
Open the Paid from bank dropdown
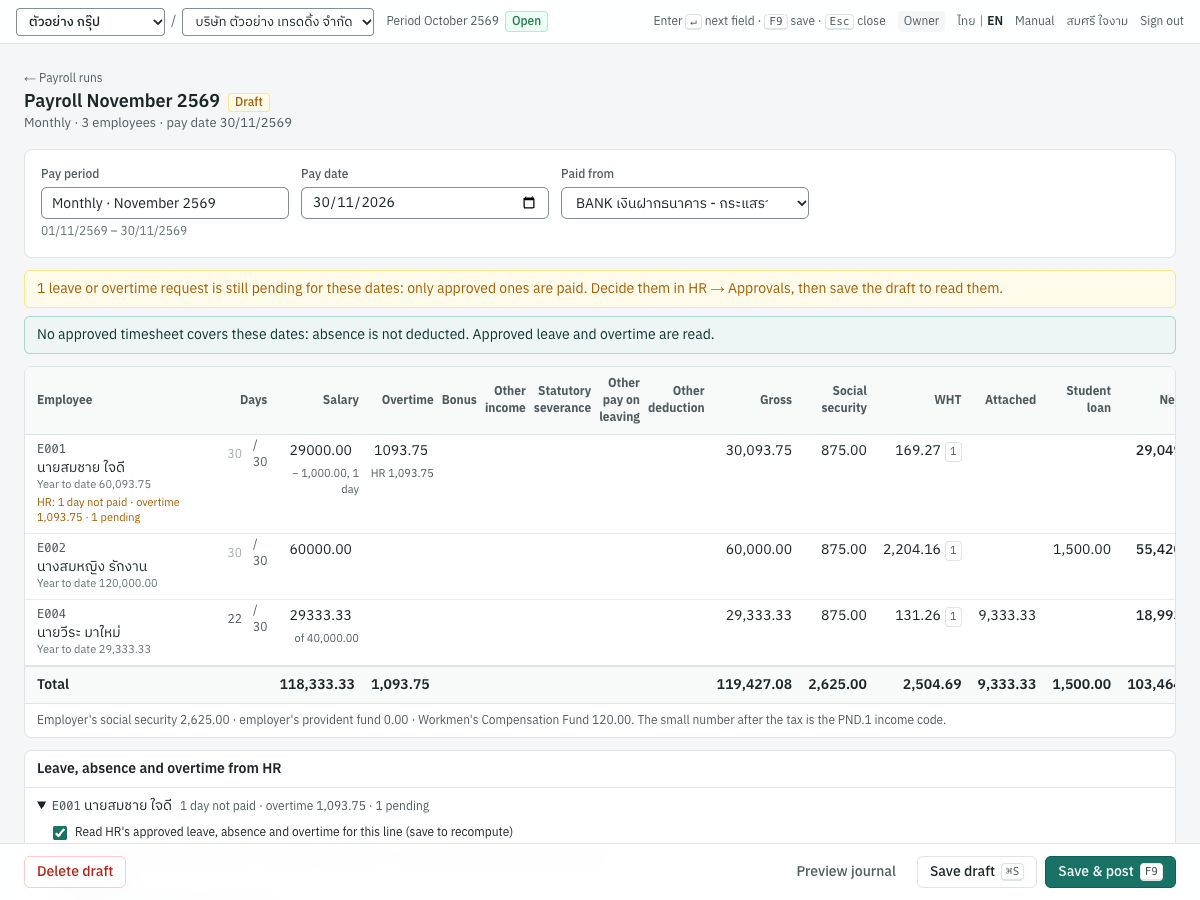click(x=685, y=203)
